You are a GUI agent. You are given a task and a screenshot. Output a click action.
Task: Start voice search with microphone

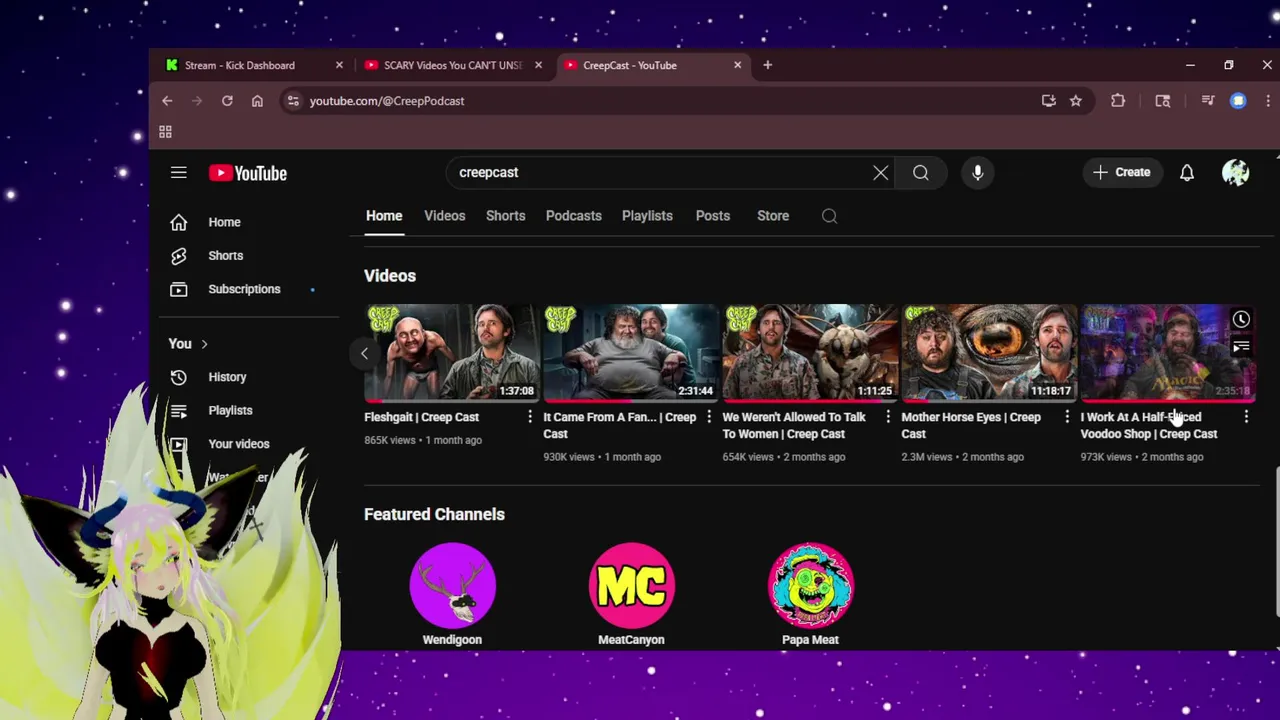(978, 173)
